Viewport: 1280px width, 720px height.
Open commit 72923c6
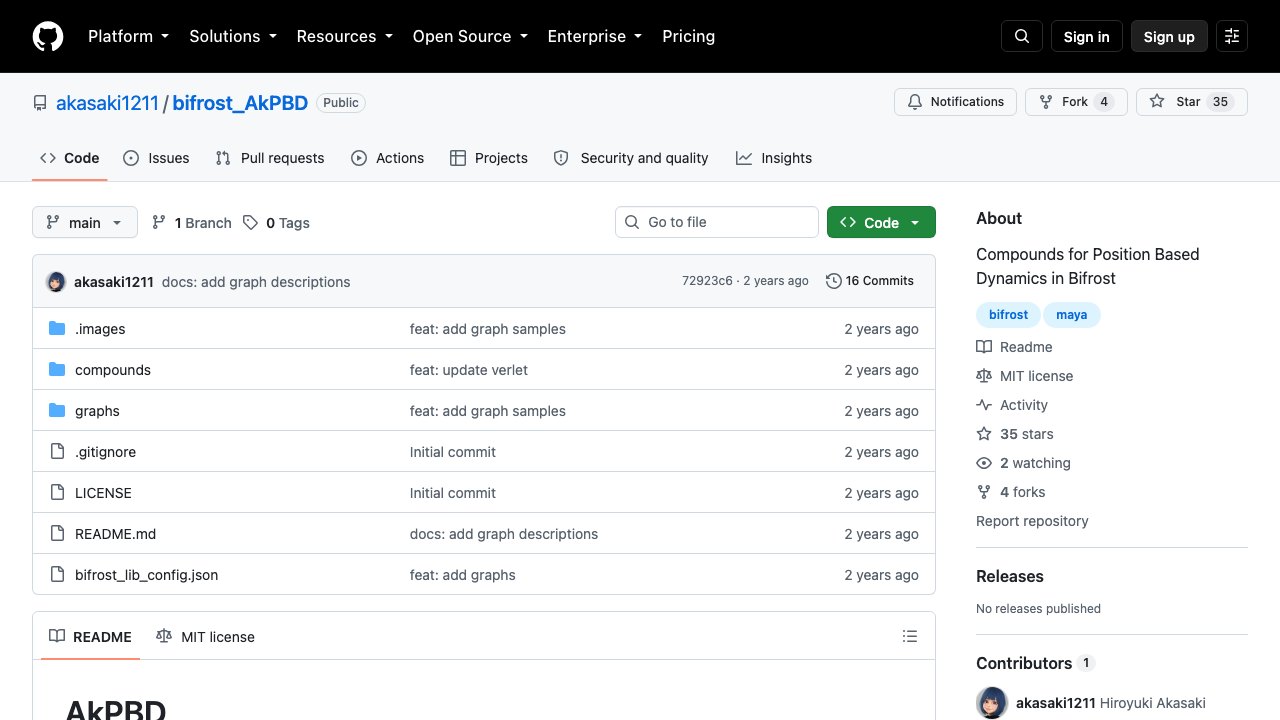pos(707,281)
